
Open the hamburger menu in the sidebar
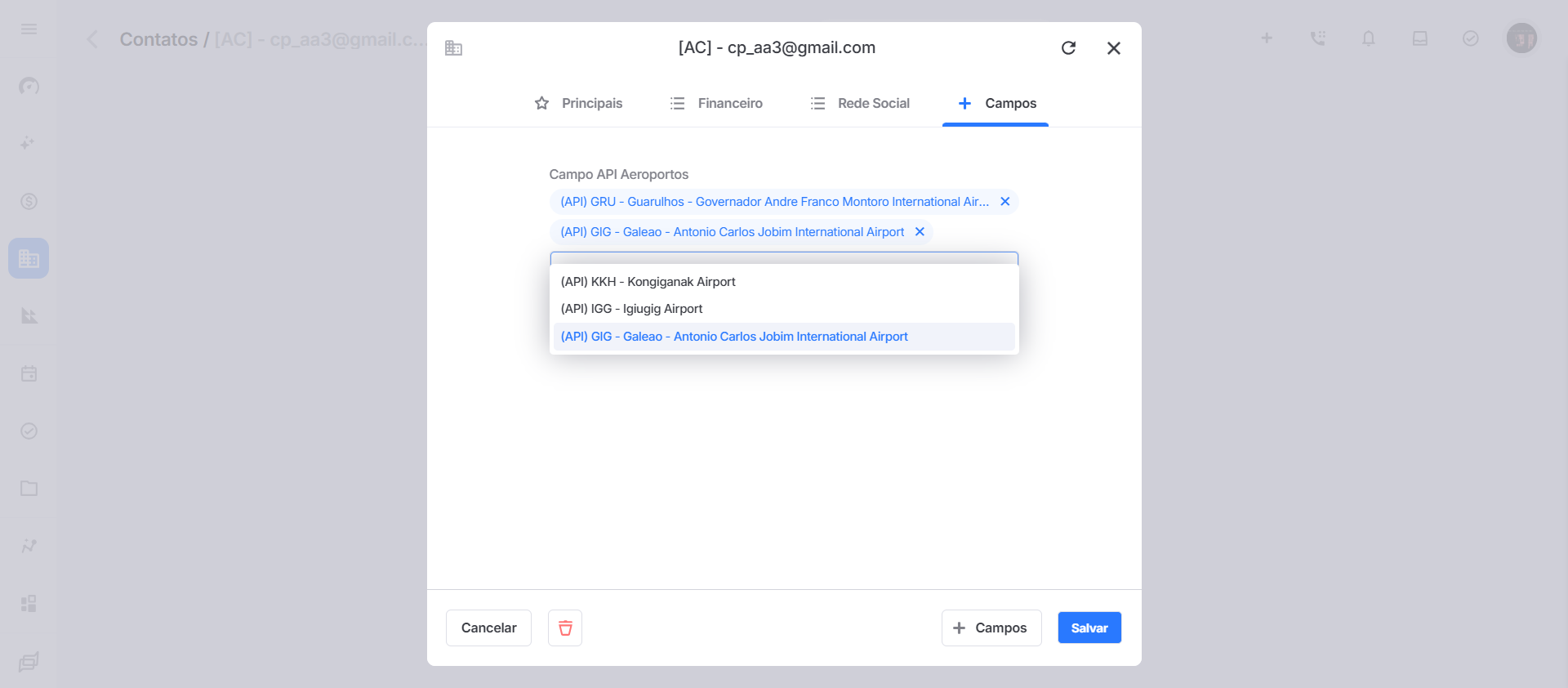(29, 29)
